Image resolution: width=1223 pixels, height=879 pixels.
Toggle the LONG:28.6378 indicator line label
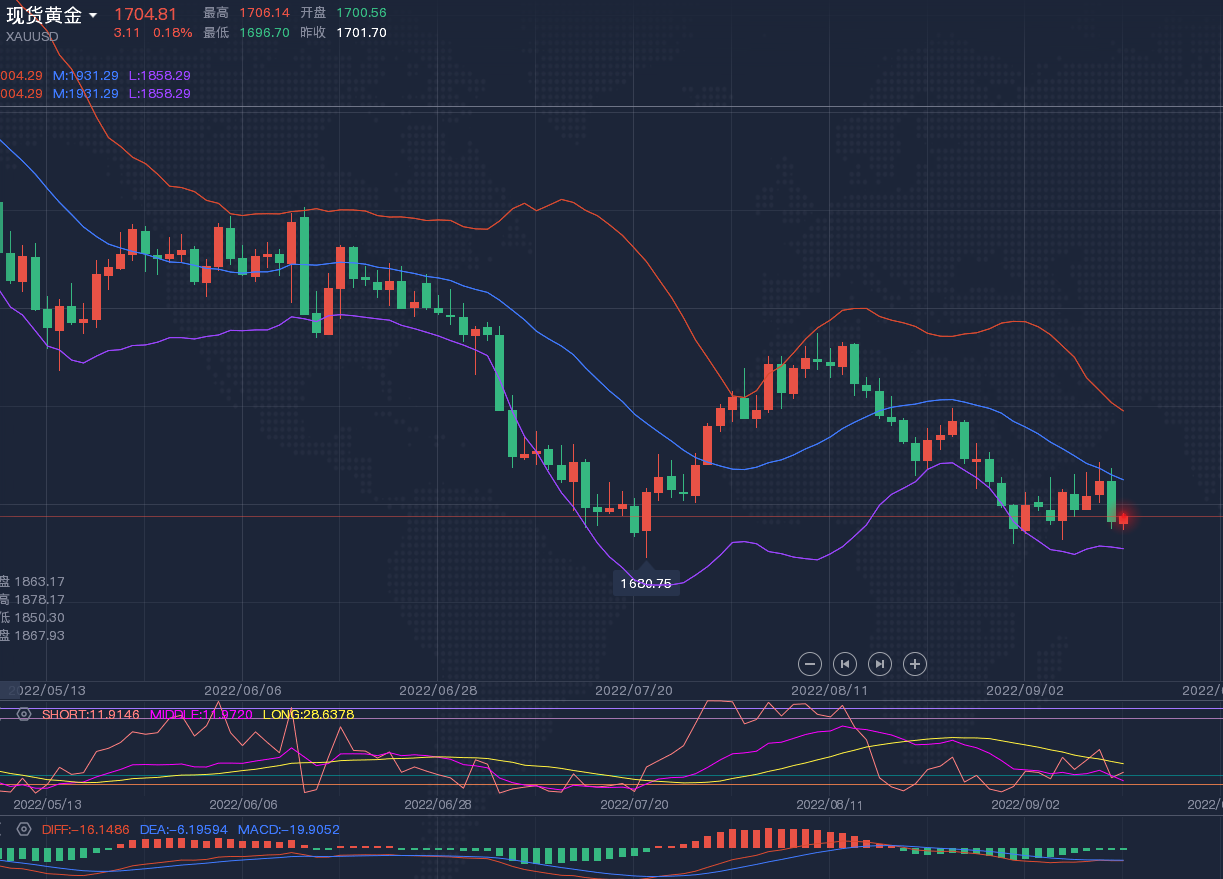(x=308, y=714)
